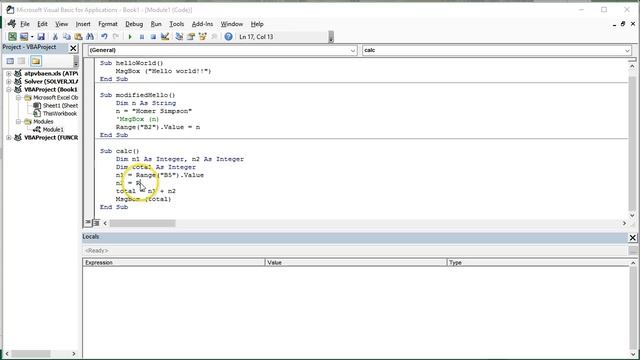Toggle Folders in the Project panel

click(36, 61)
